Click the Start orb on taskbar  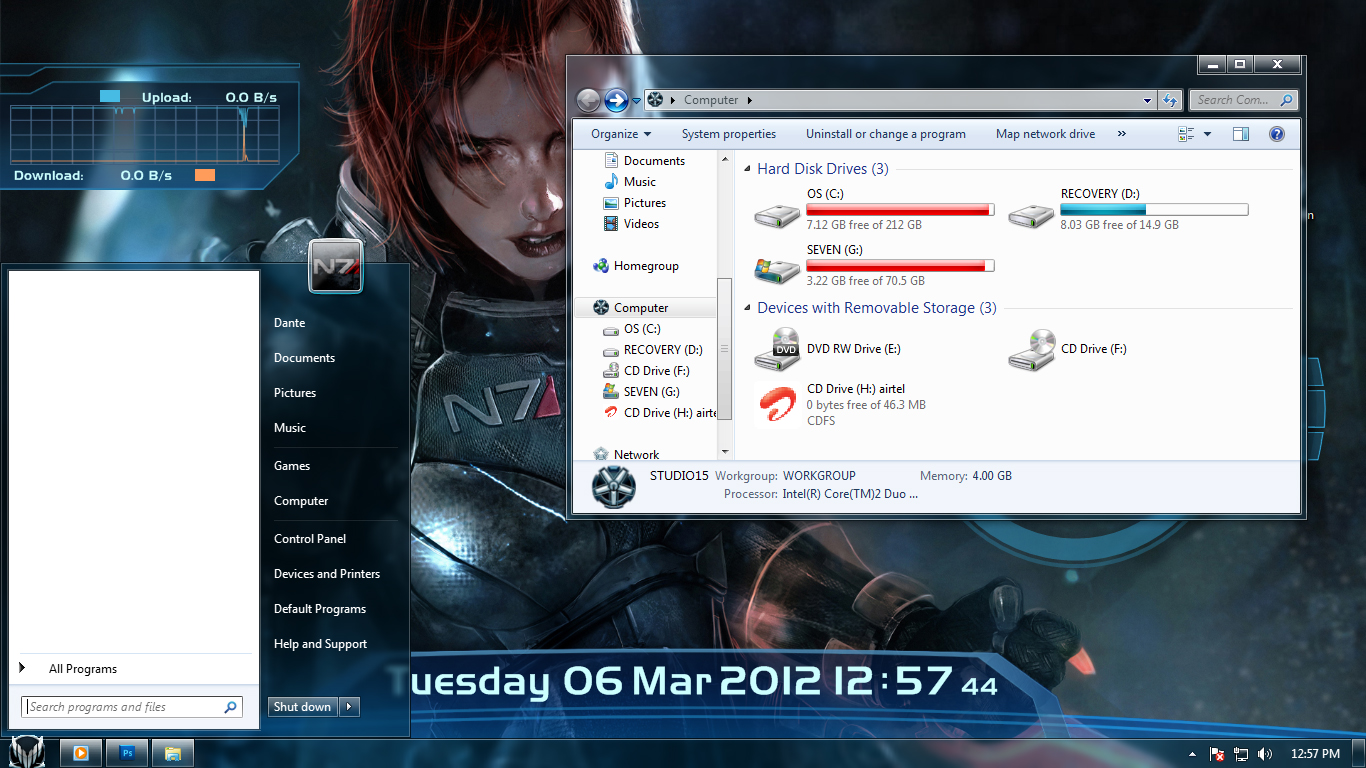27,752
